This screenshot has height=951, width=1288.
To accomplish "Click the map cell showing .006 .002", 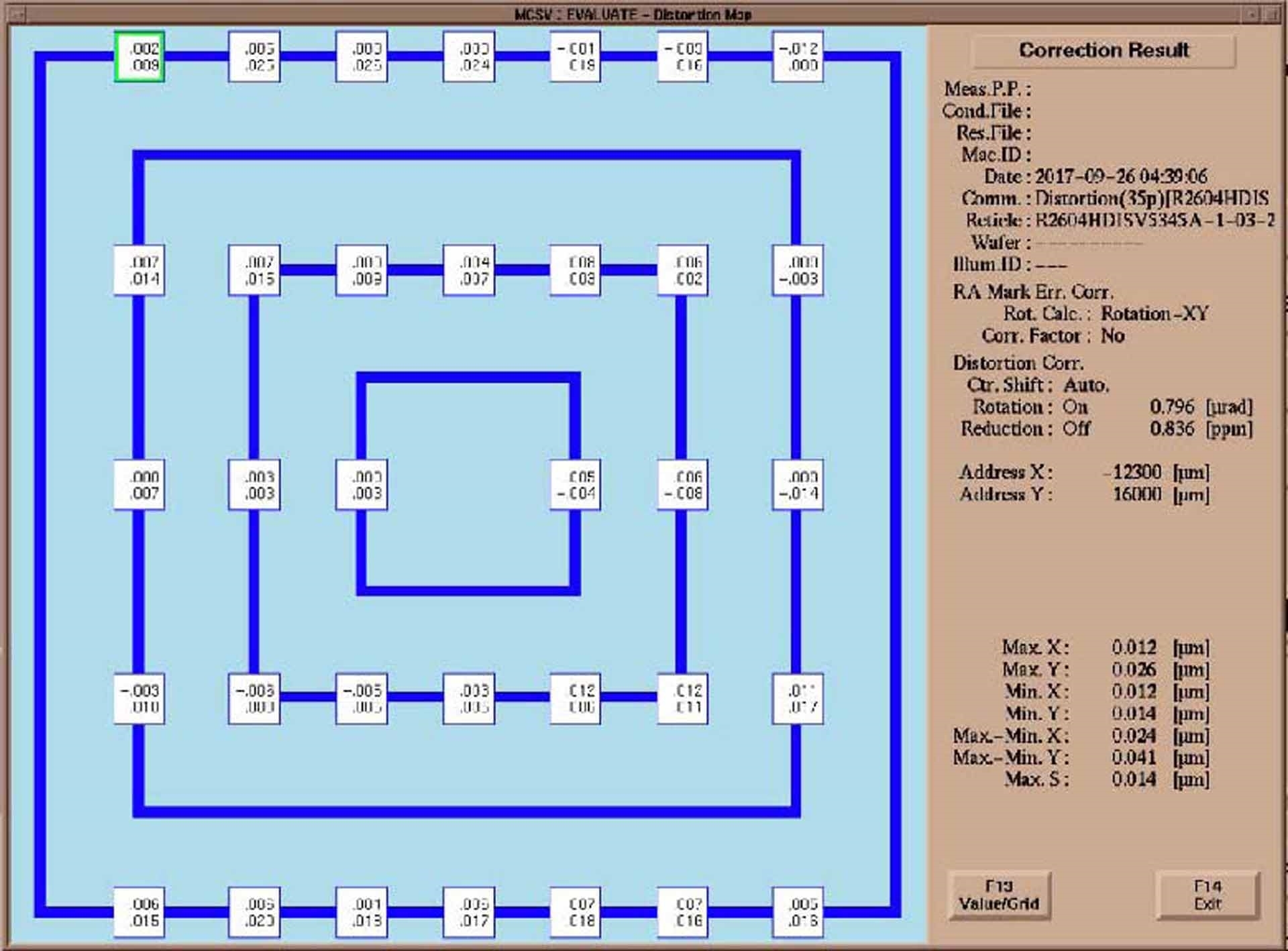I will tap(683, 270).
